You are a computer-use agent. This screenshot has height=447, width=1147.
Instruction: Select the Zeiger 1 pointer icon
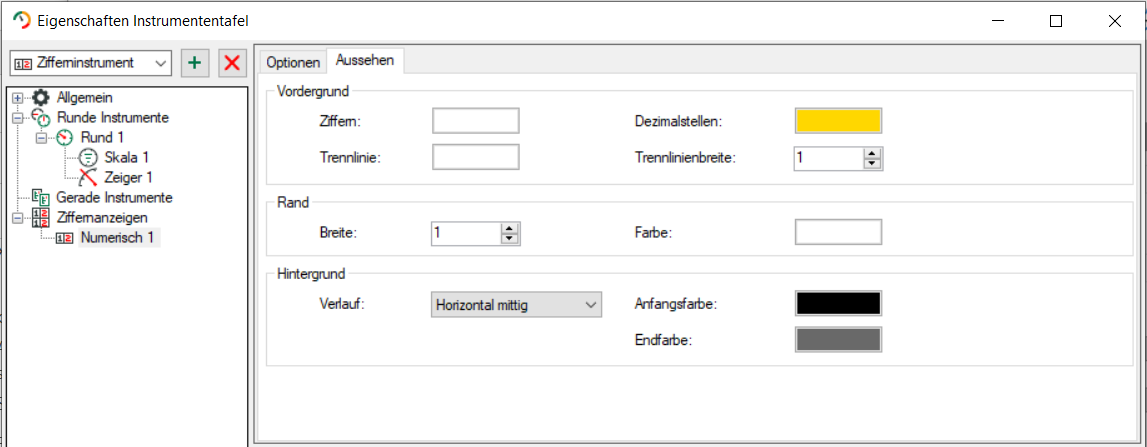pyautogui.click(x=88, y=177)
